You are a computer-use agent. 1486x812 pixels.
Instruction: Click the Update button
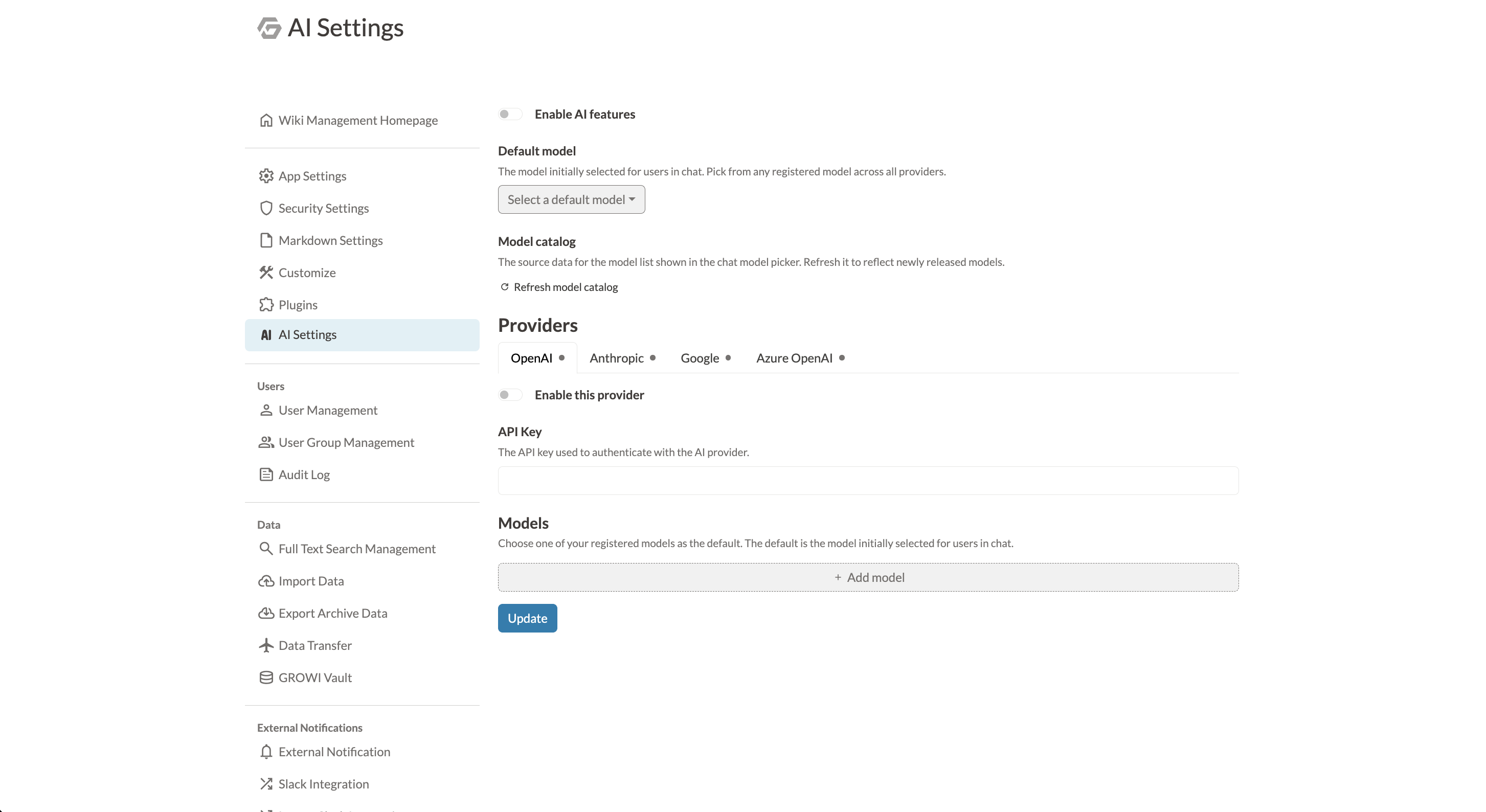click(527, 618)
